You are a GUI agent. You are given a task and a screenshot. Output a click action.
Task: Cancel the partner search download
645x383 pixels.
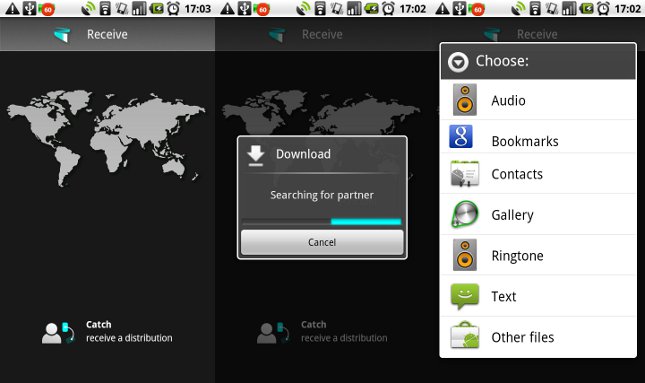click(x=322, y=242)
